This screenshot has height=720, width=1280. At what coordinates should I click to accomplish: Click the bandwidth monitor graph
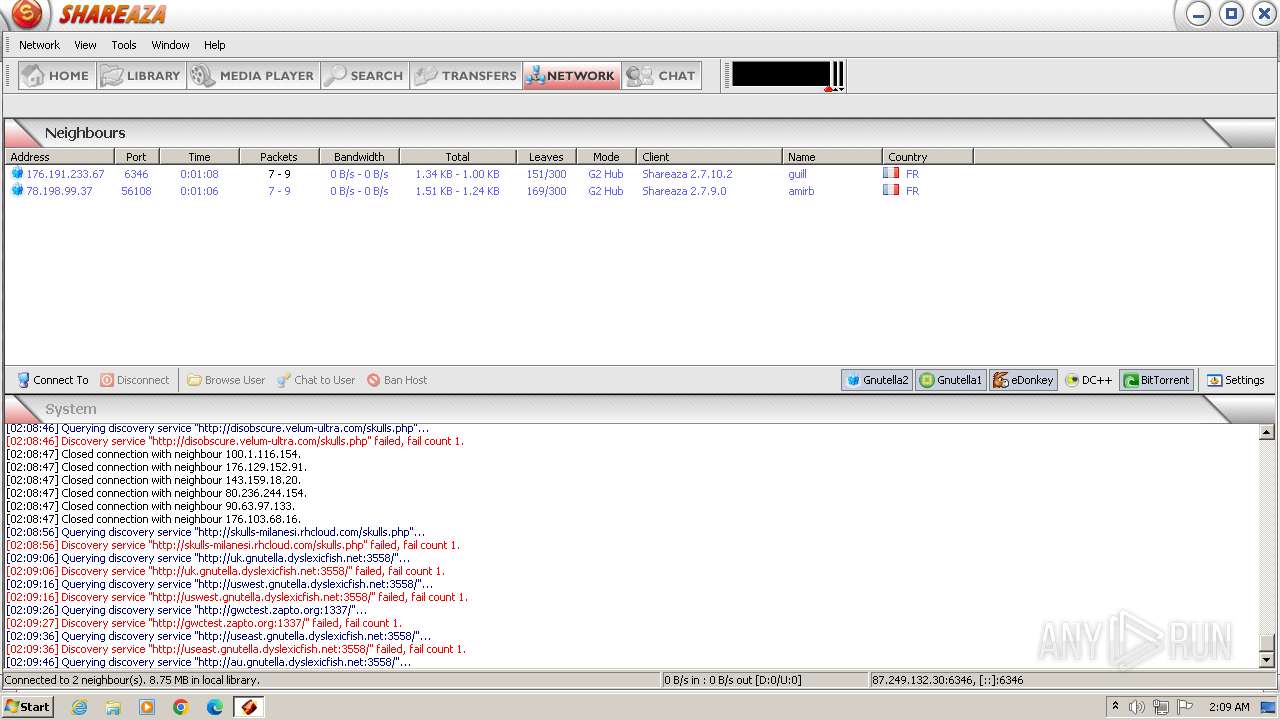[788, 75]
